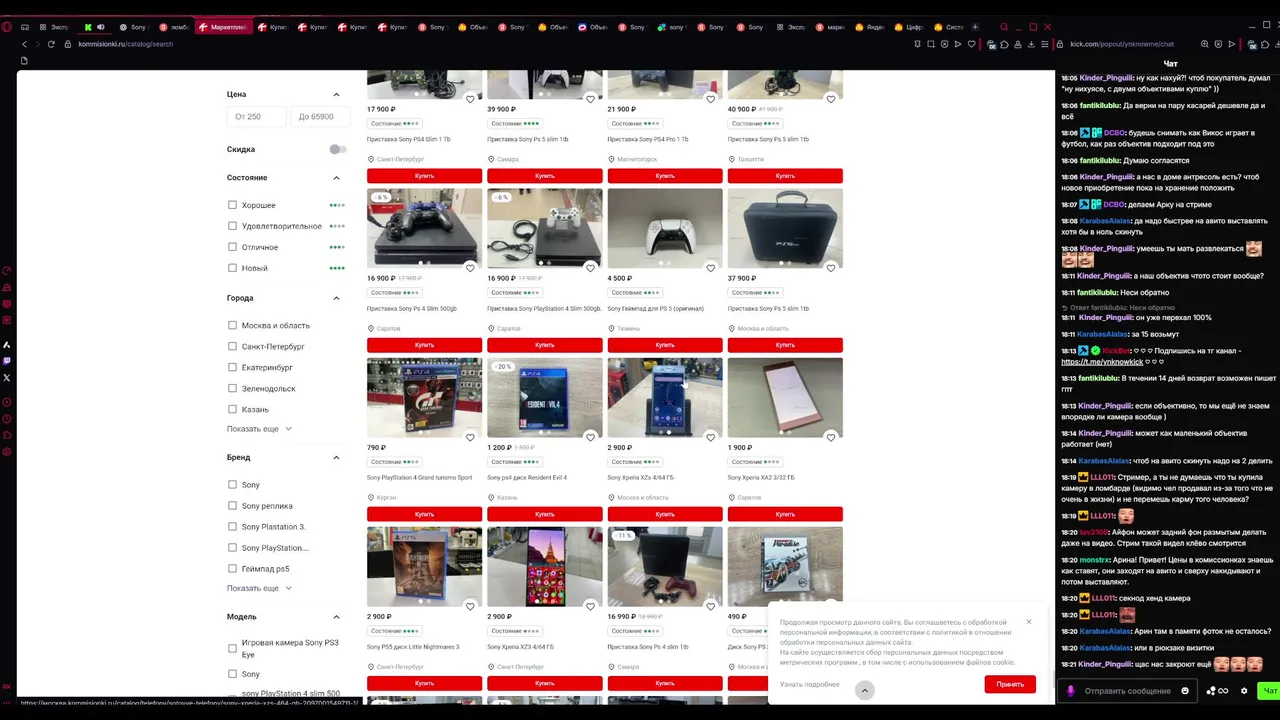Select the Санкт-Петербург city checkbox
This screenshot has height=720, width=1280.
[x=232, y=346]
